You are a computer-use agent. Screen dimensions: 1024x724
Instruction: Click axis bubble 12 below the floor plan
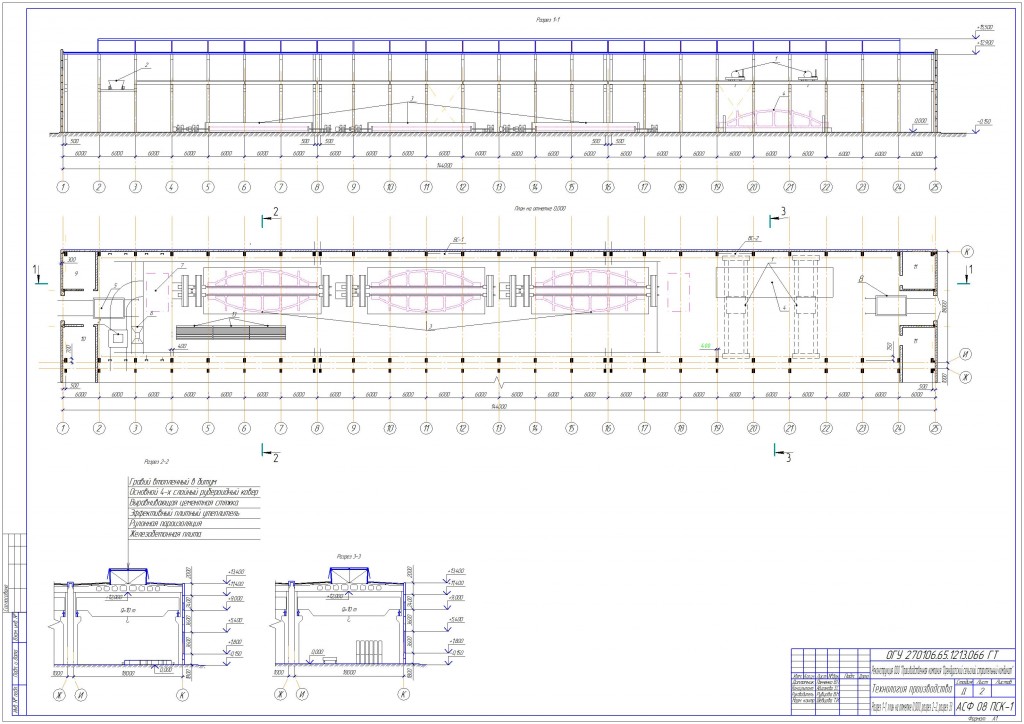click(462, 429)
